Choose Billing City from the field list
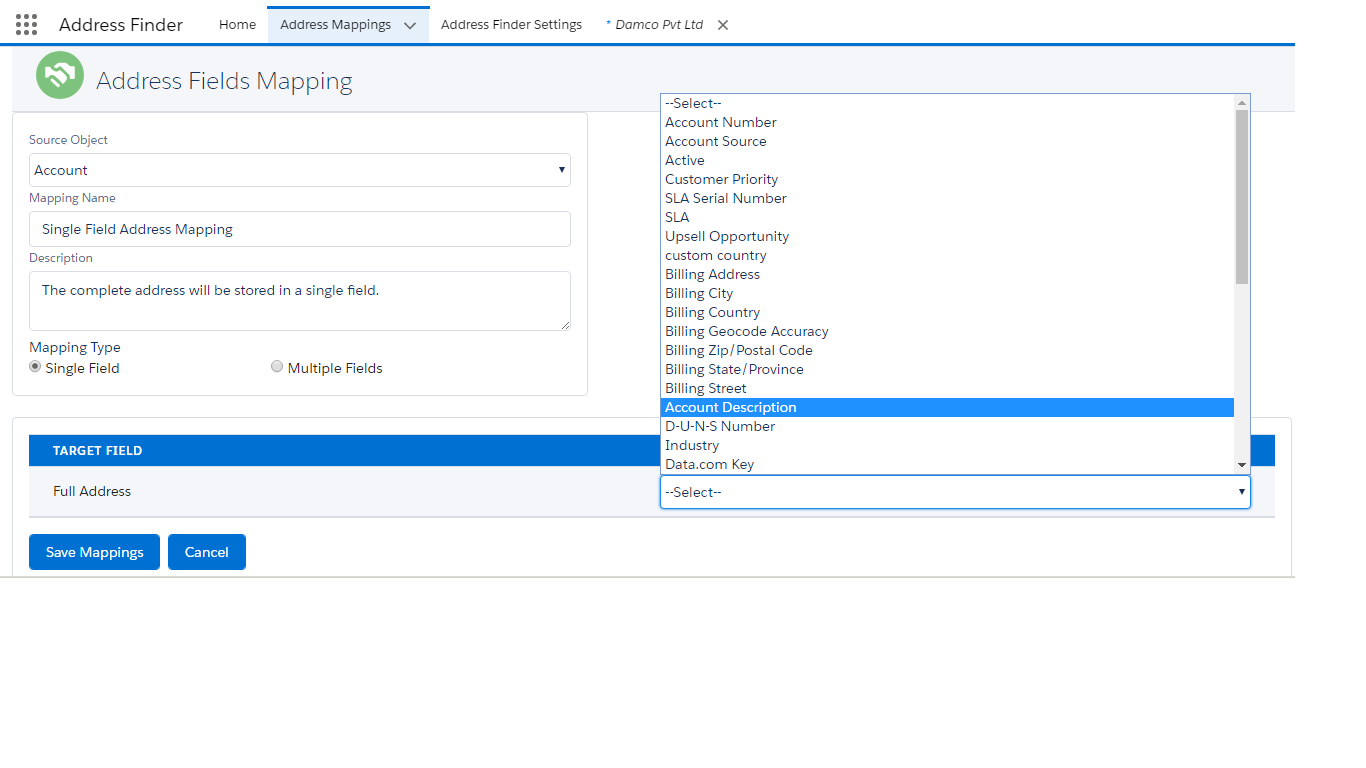Viewport: 1366px width, 768px height. [x=698, y=293]
